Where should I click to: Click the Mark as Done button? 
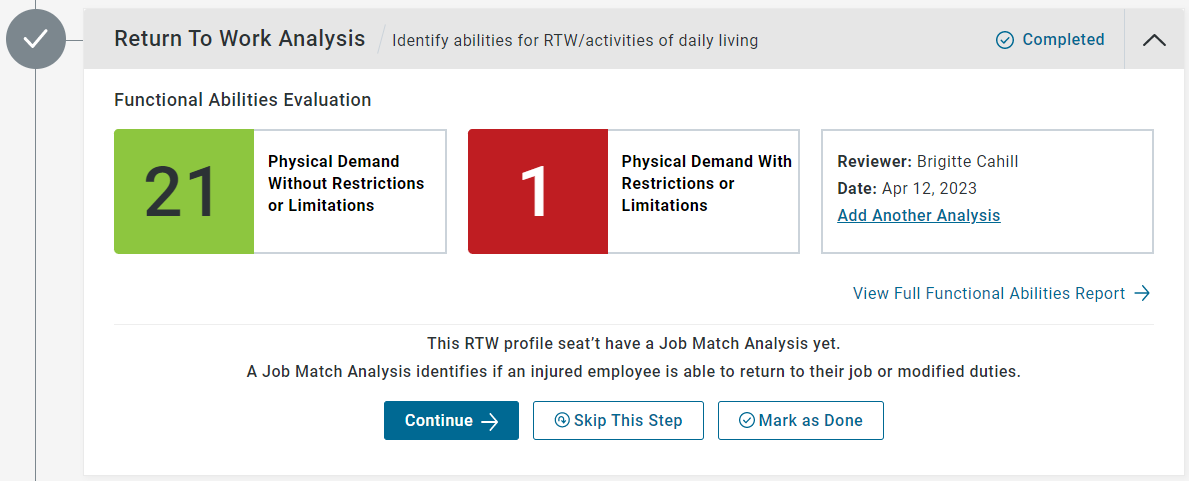[801, 420]
